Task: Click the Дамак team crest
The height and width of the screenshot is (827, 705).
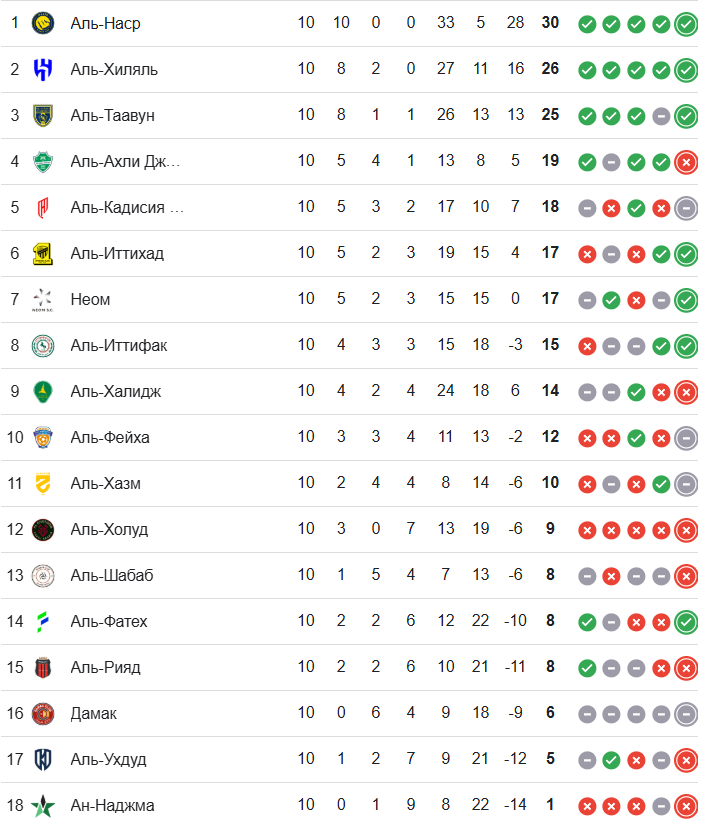Action: pyautogui.click(x=43, y=713)
